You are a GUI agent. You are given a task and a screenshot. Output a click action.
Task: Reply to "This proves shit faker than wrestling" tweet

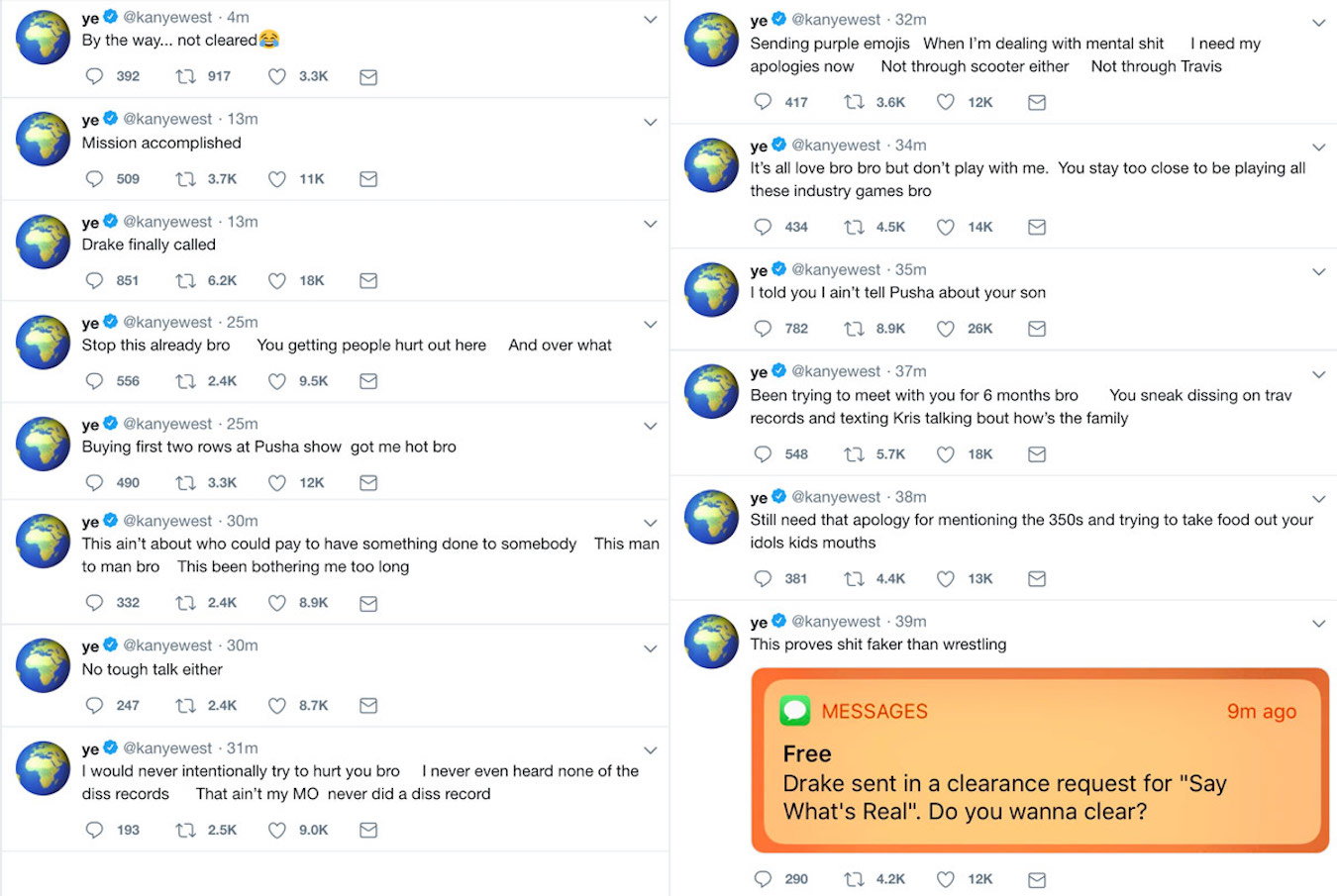[x=763, y=879]
